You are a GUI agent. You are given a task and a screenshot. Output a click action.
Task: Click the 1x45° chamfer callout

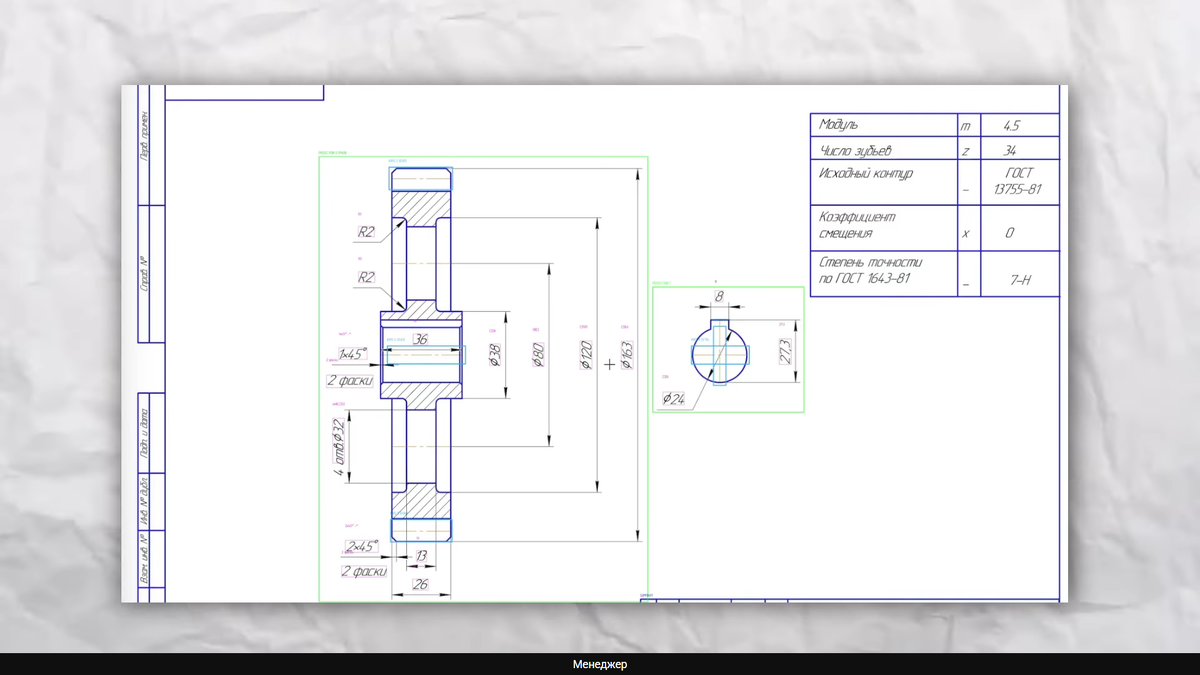tap(351, 354)
